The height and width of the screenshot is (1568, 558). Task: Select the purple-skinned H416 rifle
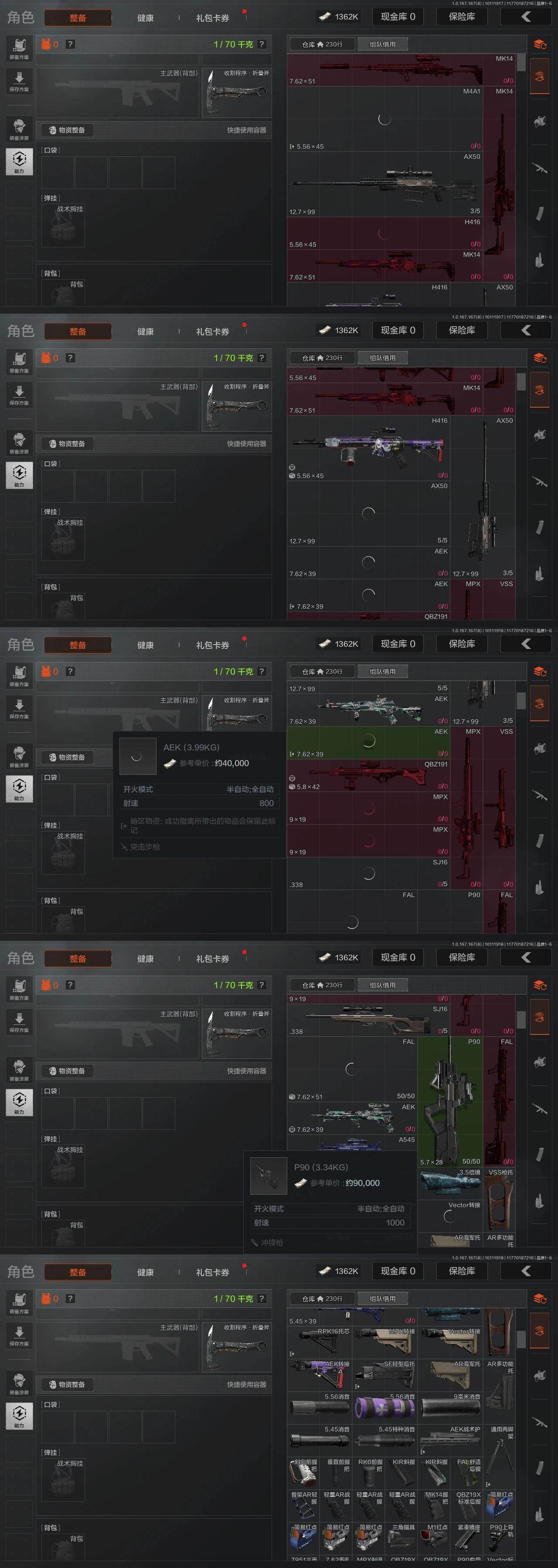click(368, 449)
